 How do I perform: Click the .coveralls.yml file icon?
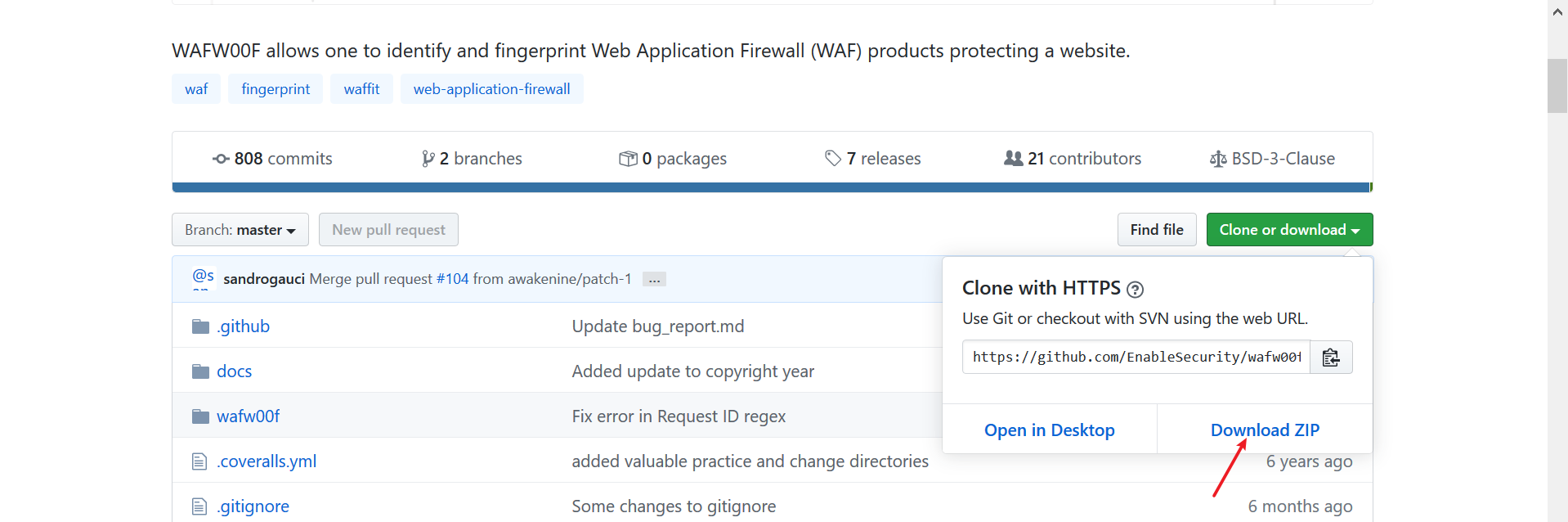pyautogui.click(x=199, y=461)
